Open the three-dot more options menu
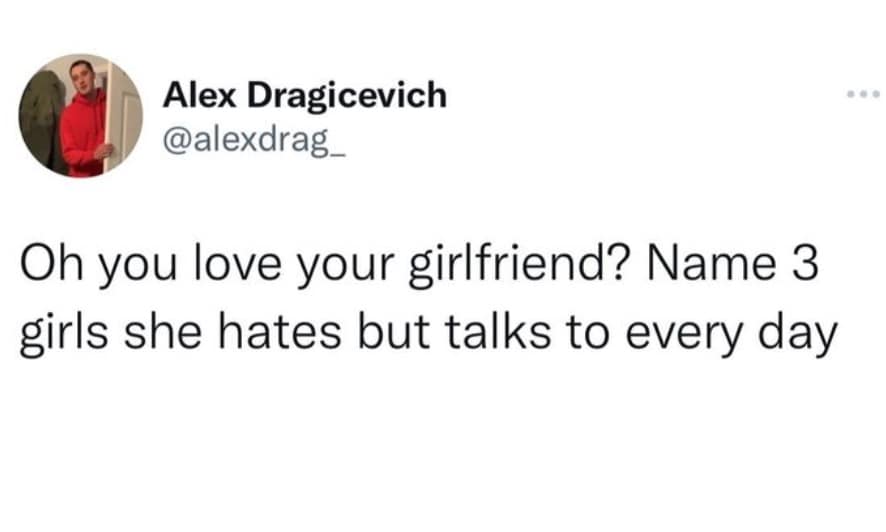 pos(861,97)
